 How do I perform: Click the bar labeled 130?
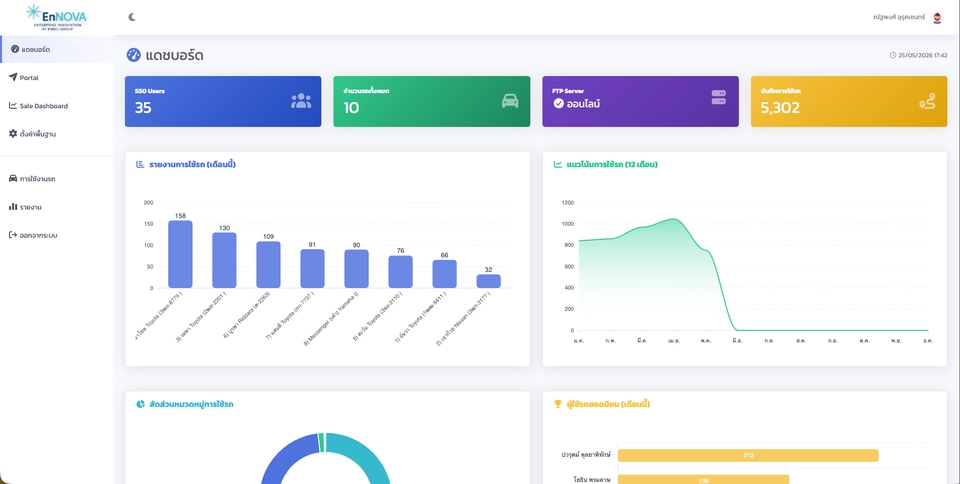pos(224,261)
